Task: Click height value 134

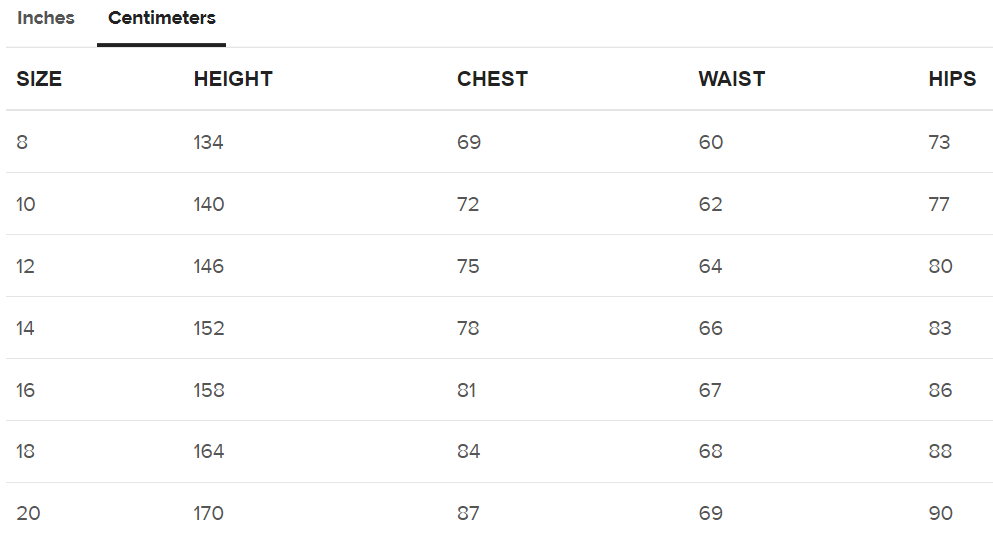Action: pyautogui.click(x=208, y=143)
